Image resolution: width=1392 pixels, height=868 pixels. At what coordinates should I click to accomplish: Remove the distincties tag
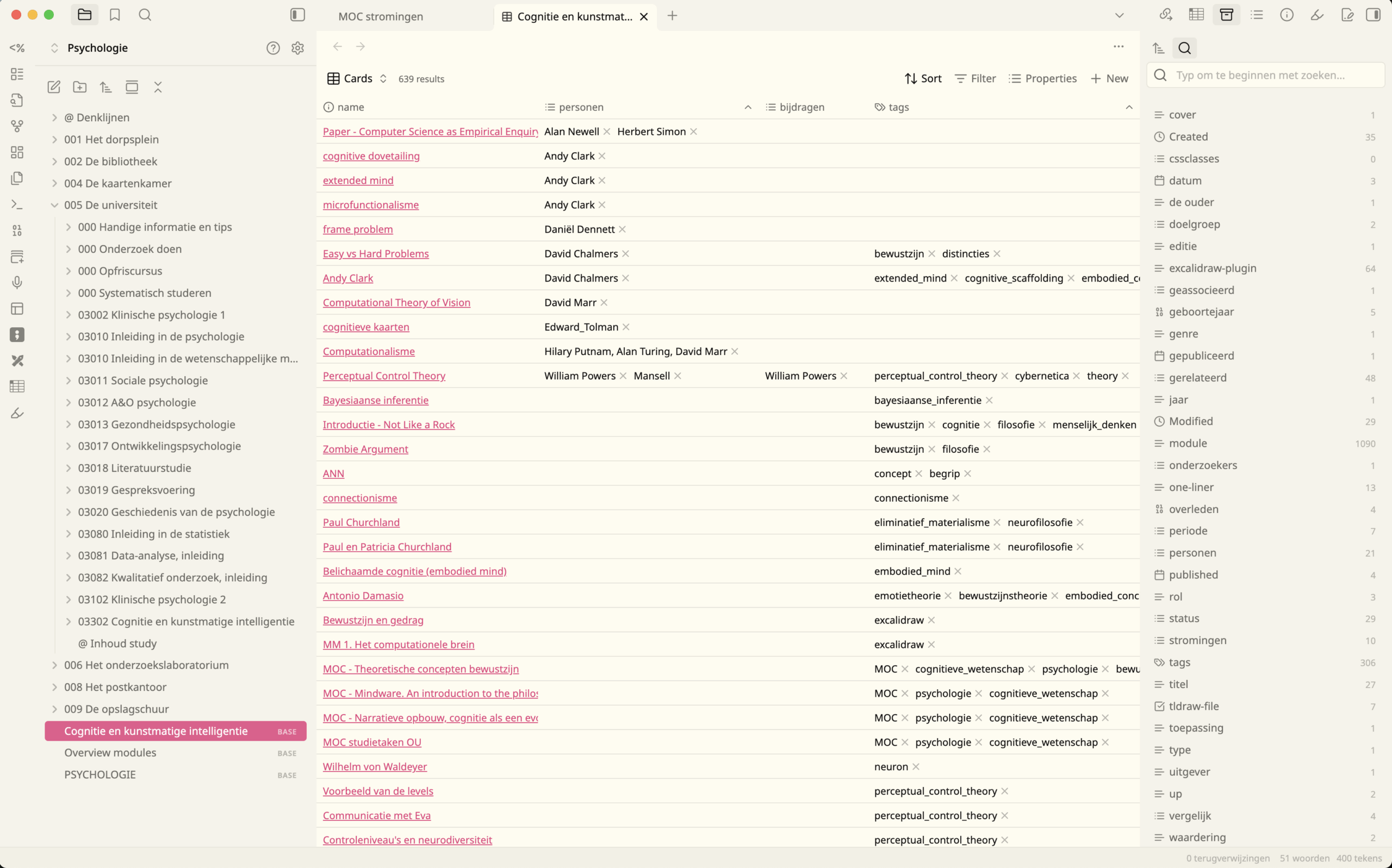(x=997, y=254)
